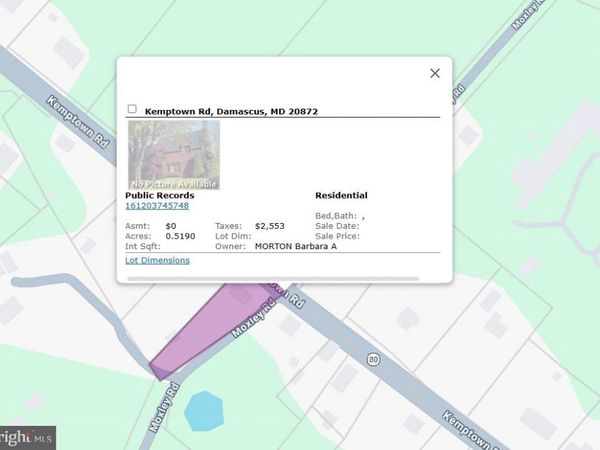Screen dimensions: 600x450
Task: Click Moxley Rd label near the pond
Action: pyautogui.click(x=164, y=408)
